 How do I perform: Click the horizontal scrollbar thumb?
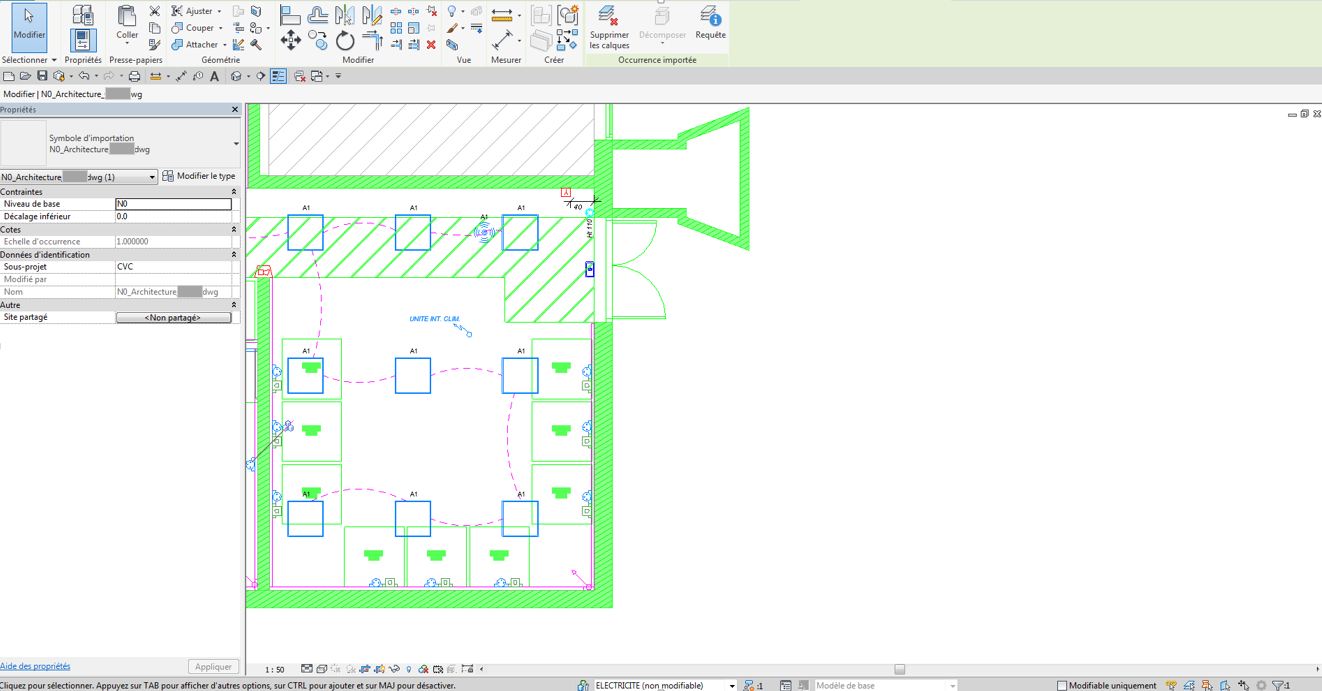899,669
